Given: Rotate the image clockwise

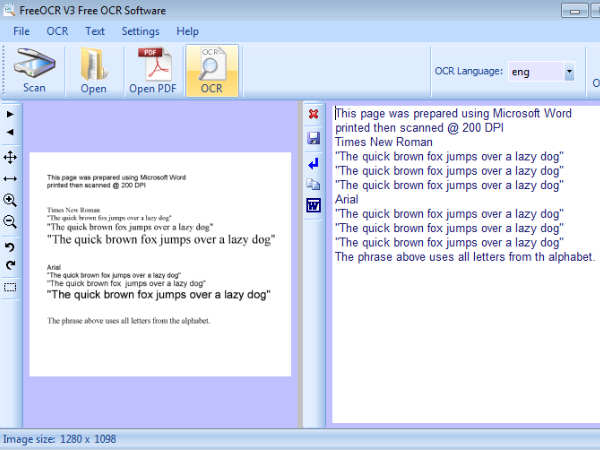Looking at the screenshot, I should click(x=10, y=265).
